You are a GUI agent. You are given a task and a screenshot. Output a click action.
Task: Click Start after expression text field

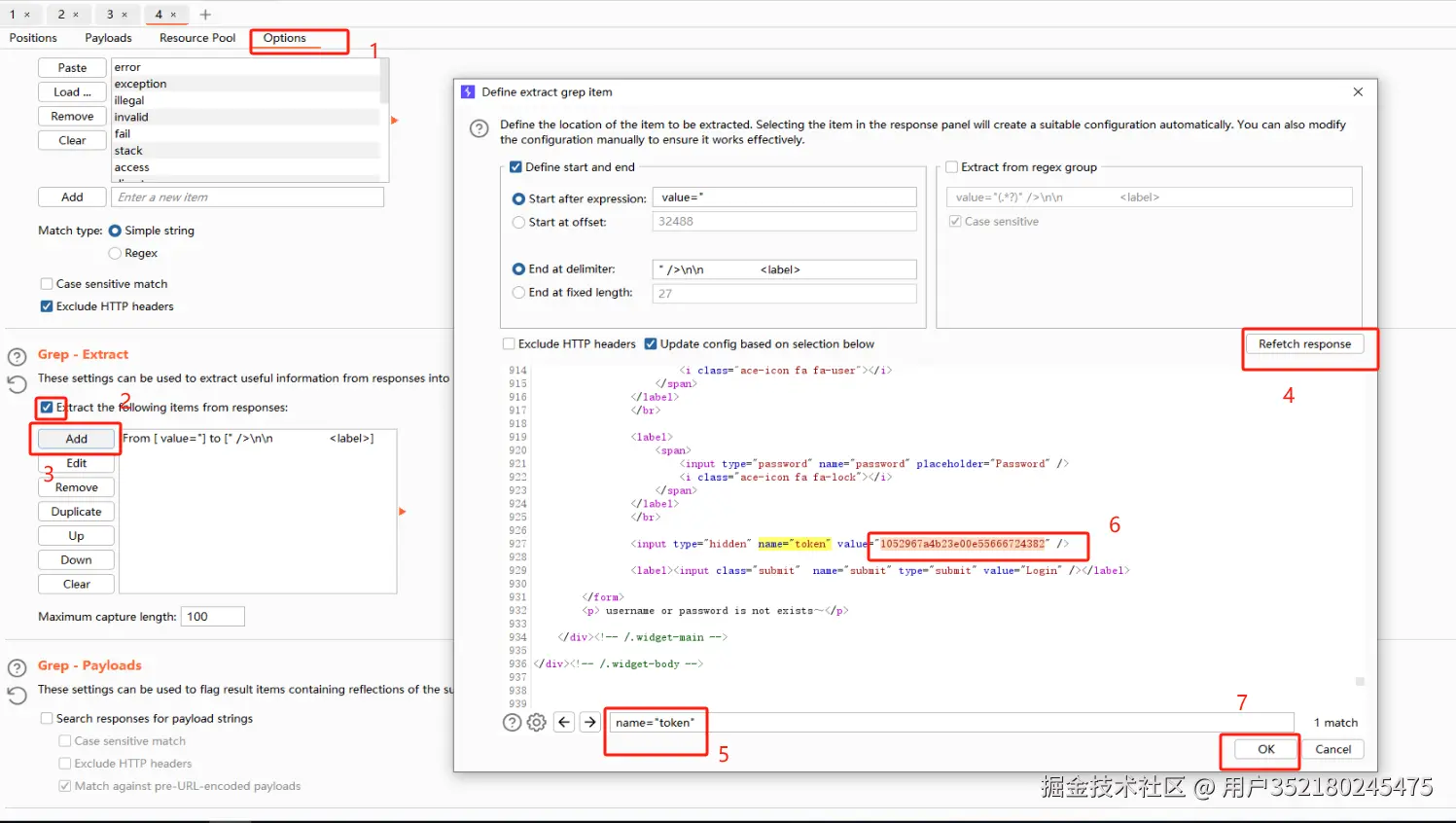[784, 197]
